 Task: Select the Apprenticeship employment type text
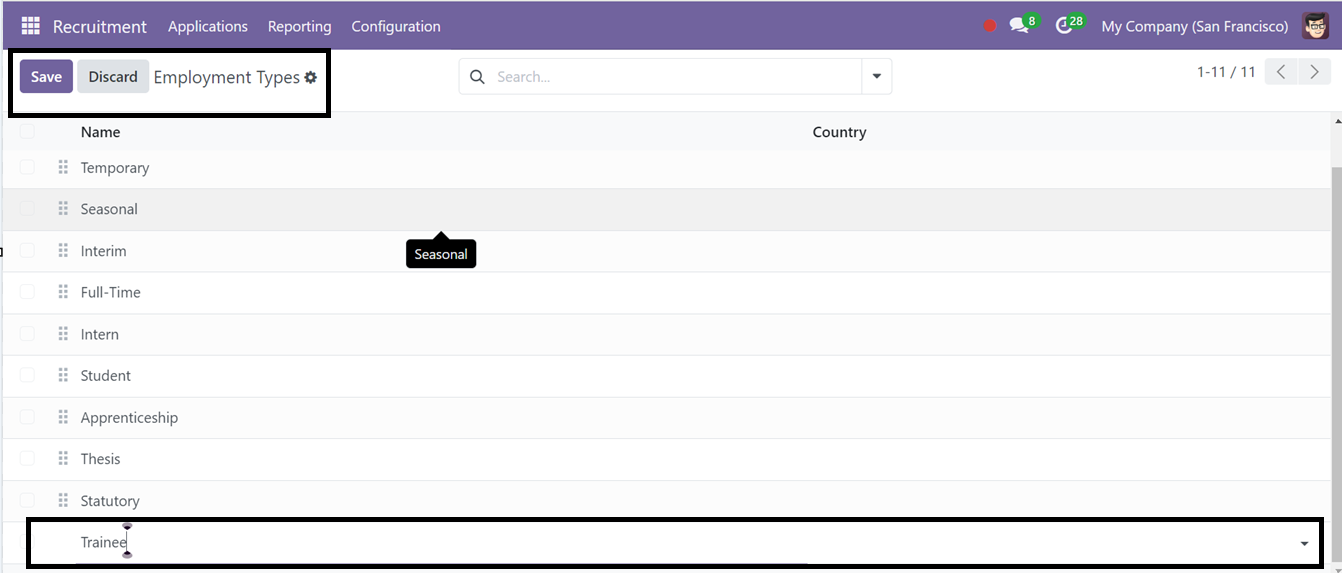coord(129,417)
